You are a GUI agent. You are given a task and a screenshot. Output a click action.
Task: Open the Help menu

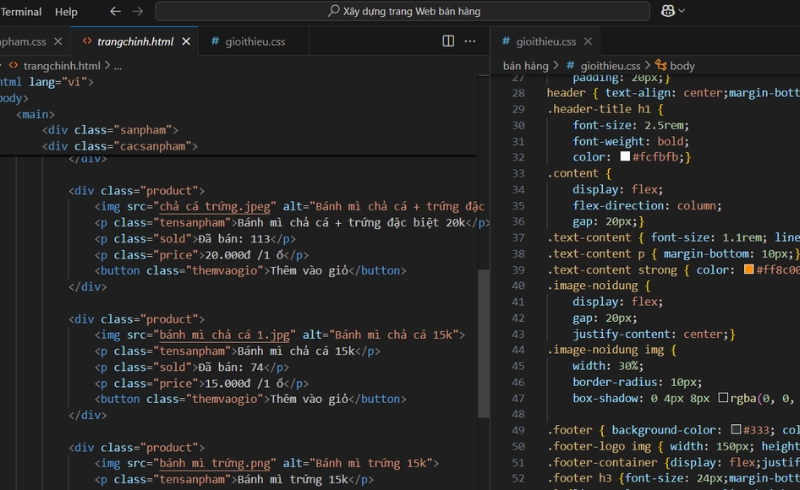[x=66, y=12]
